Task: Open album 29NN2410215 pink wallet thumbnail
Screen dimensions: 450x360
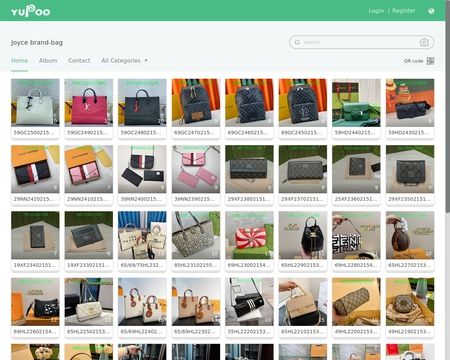Action: (89, 169)
